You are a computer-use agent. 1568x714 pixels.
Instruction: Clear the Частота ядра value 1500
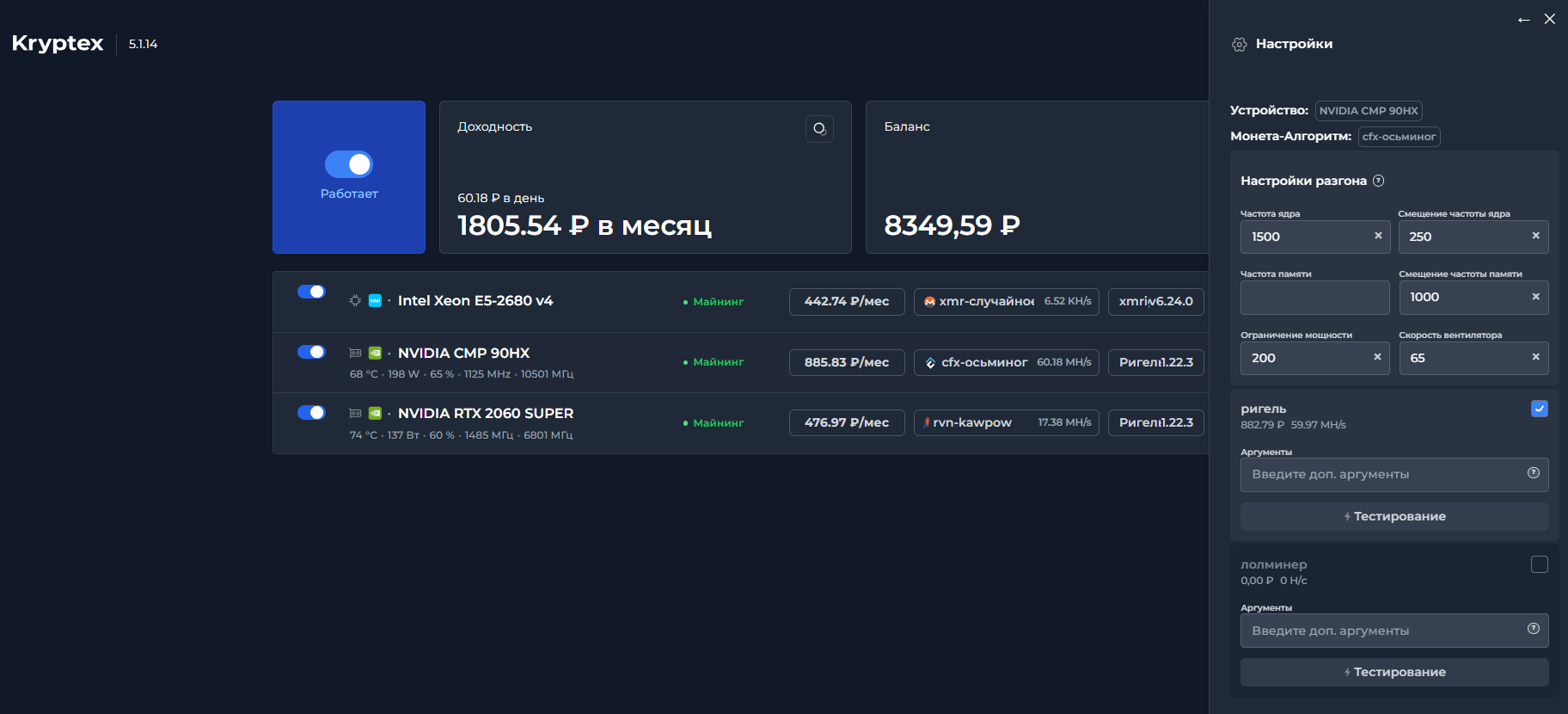(x=1377, y=236)
